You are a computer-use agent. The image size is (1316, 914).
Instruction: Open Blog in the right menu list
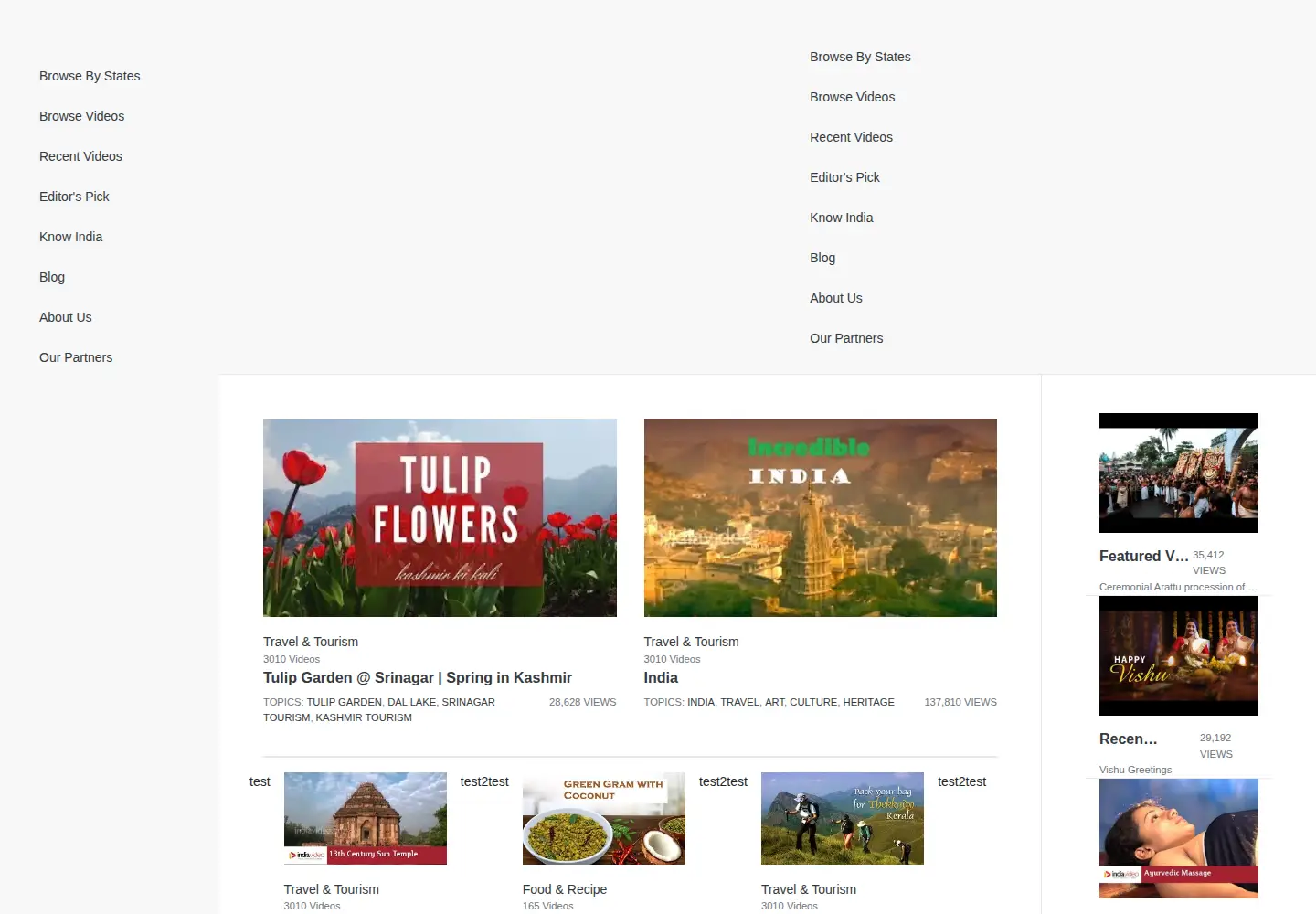(x=822, y=258)
